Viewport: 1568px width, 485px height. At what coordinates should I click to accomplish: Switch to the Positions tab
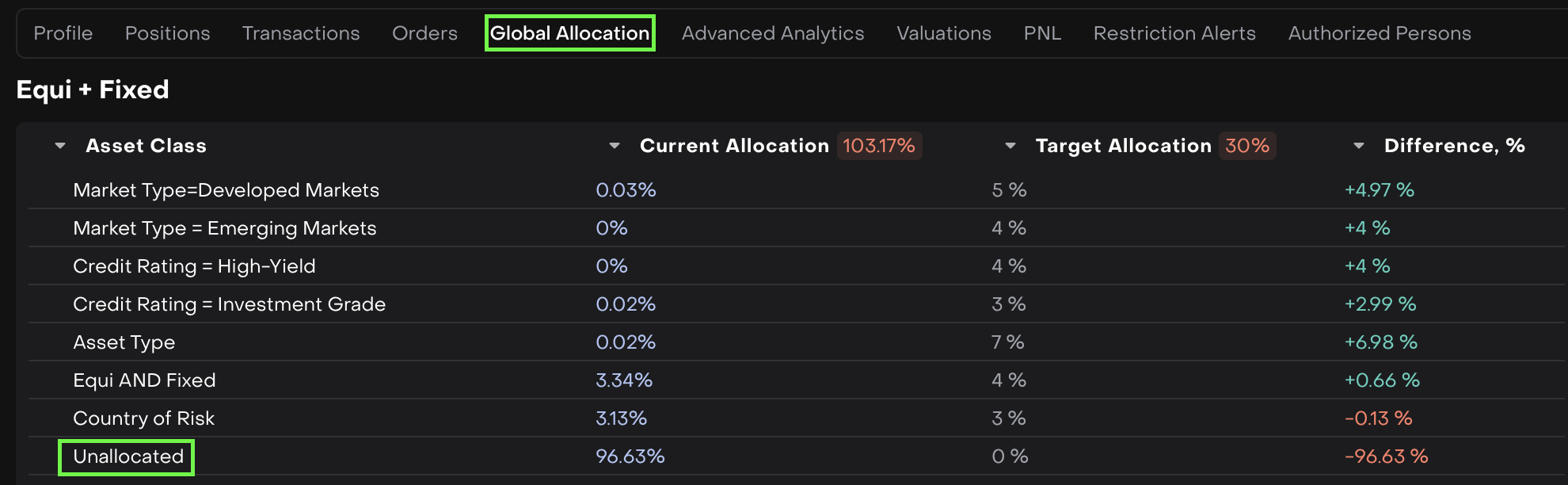(168, 33)
